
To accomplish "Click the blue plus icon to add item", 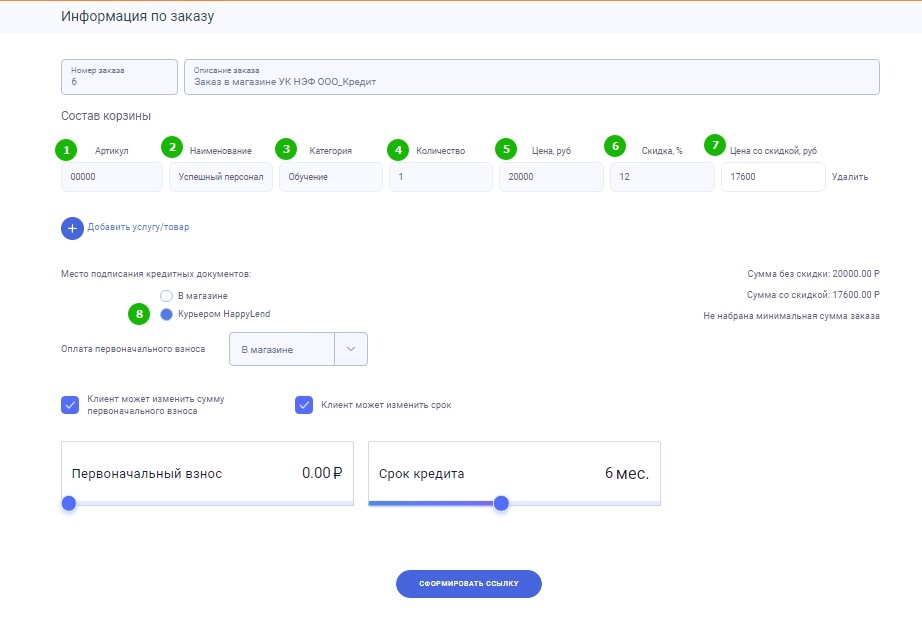I will coord(72,228).
